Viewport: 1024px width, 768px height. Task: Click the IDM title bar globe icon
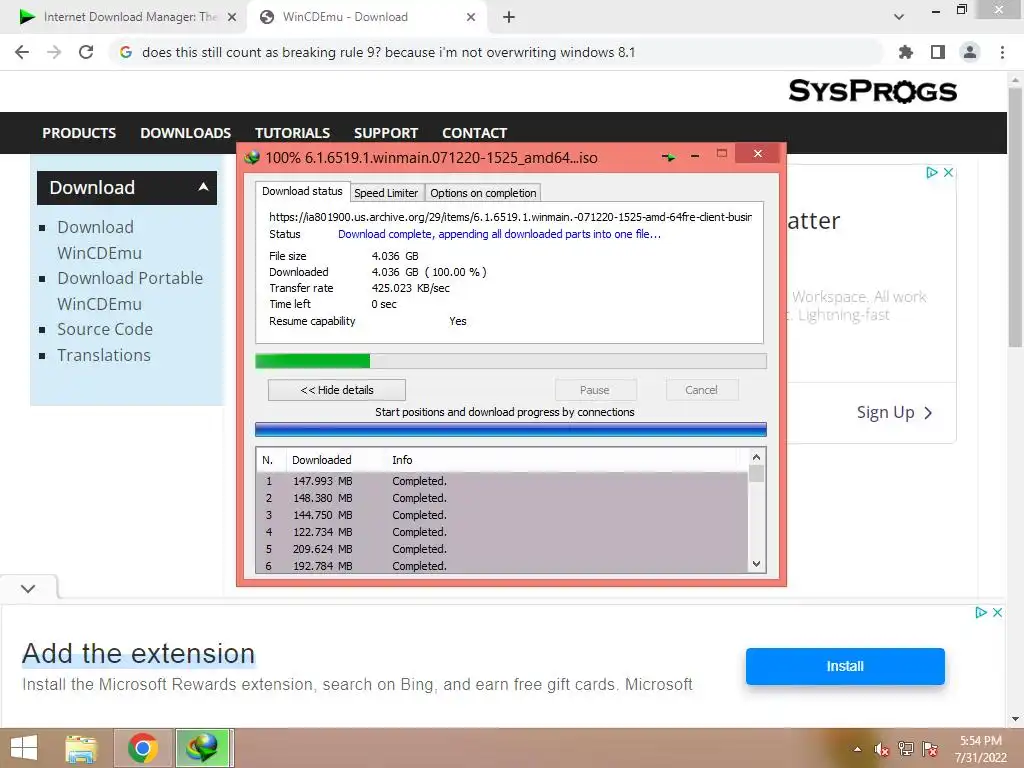coord(251,157)
